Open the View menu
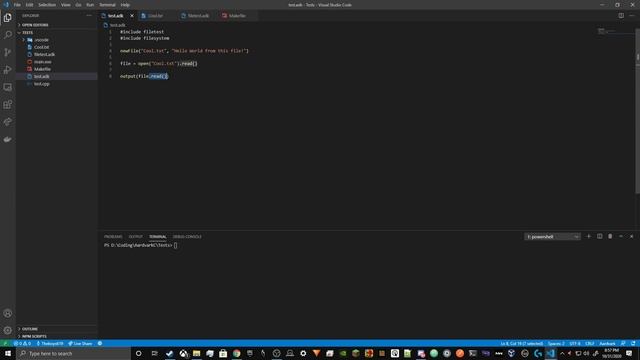 [x=66, y=5]
